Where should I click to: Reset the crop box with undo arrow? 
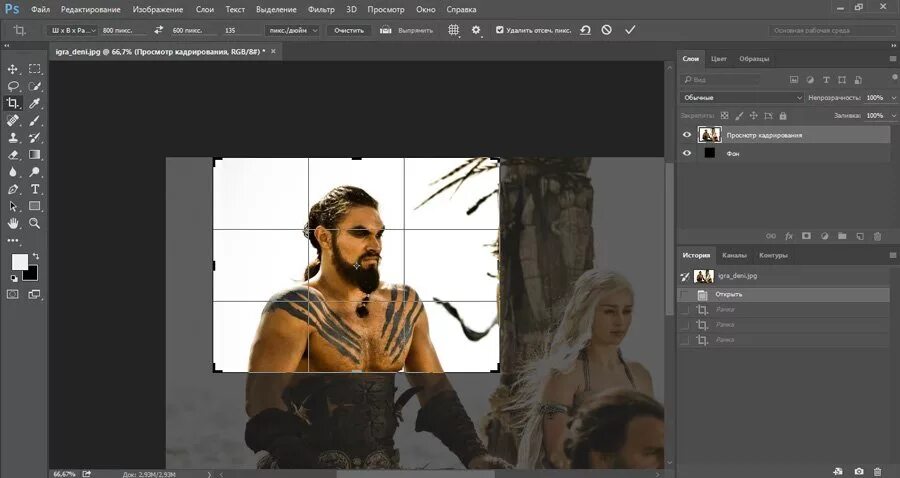[585, 30]
